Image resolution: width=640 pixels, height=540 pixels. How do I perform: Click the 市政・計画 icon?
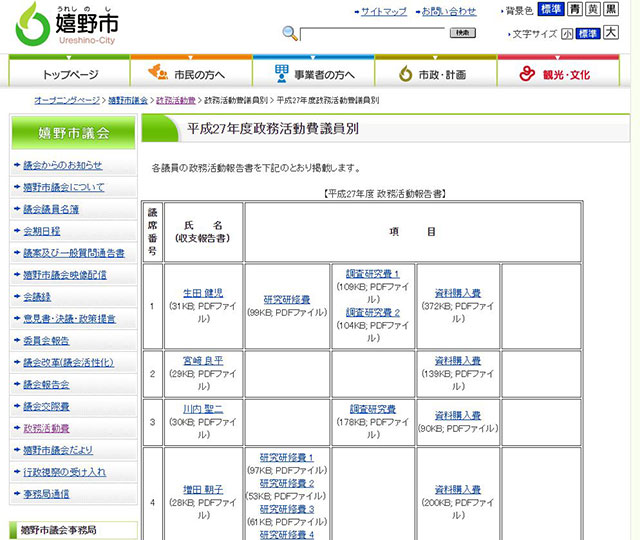pyautogui.click(x=406, y=74)
